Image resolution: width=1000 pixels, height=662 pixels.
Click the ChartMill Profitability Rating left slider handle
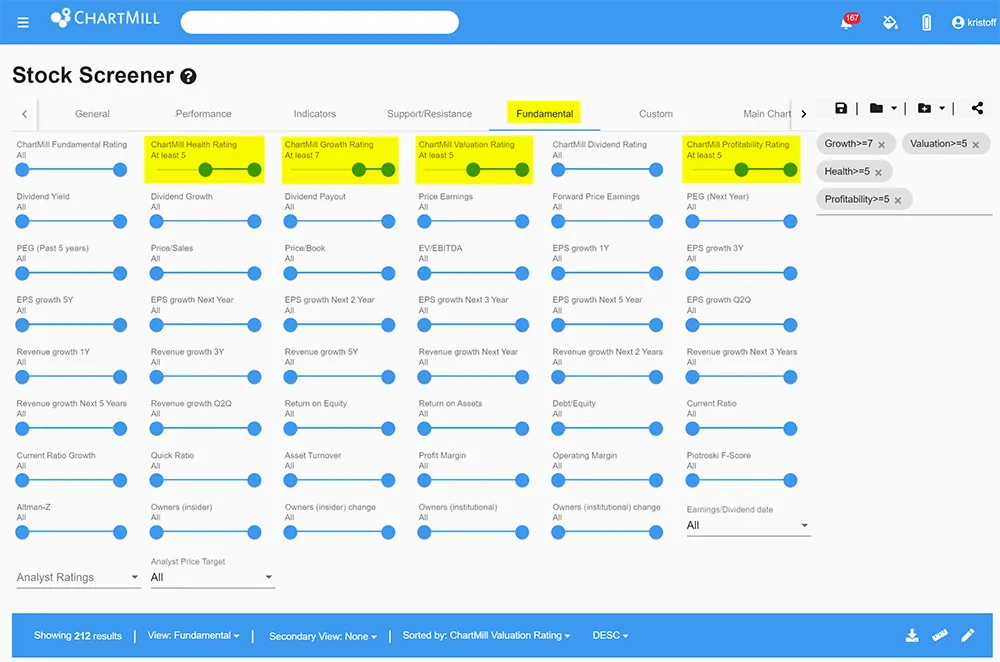[741, 170]
